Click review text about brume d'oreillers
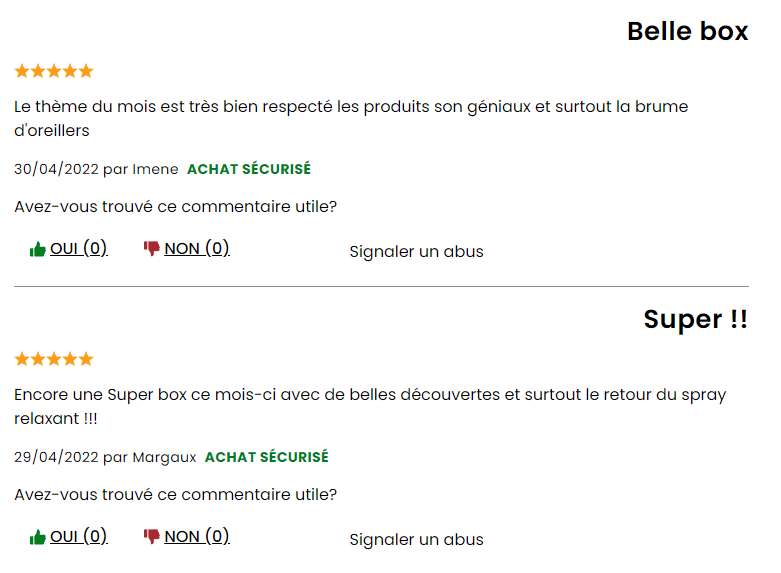Screen dimensions: 781x573 351,118
